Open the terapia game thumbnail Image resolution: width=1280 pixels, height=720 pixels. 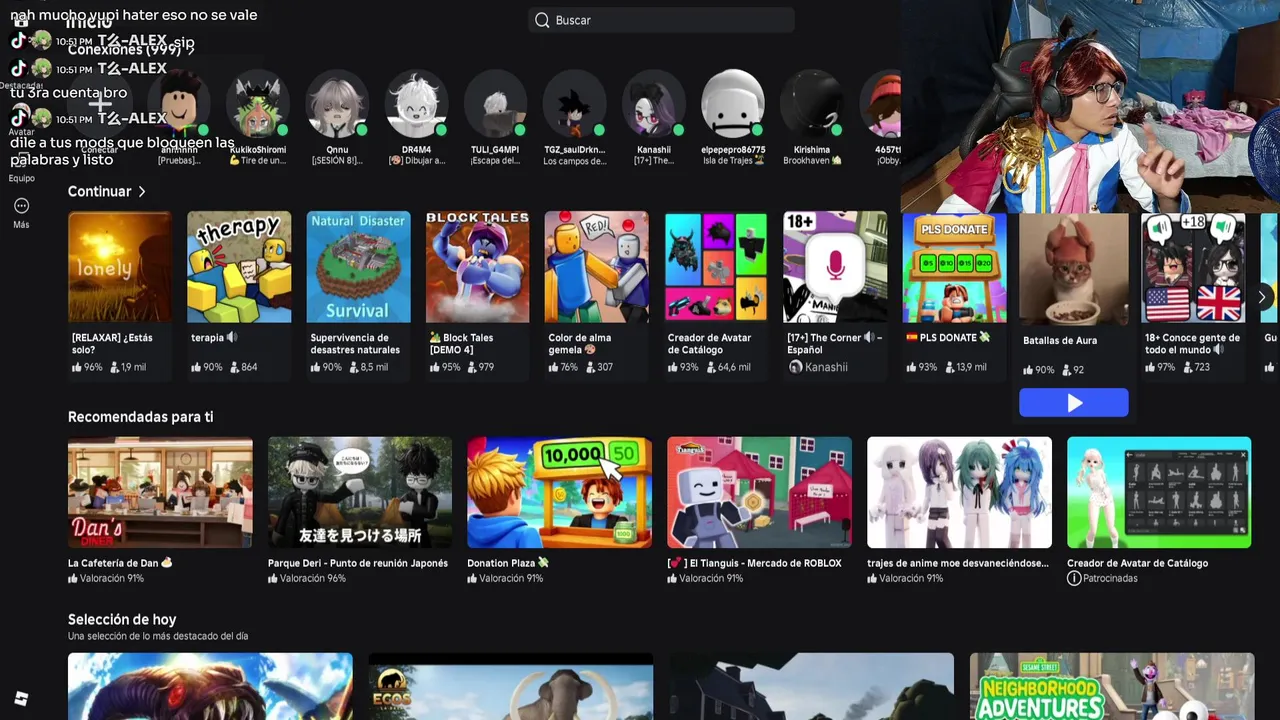[x=239, y=267]
